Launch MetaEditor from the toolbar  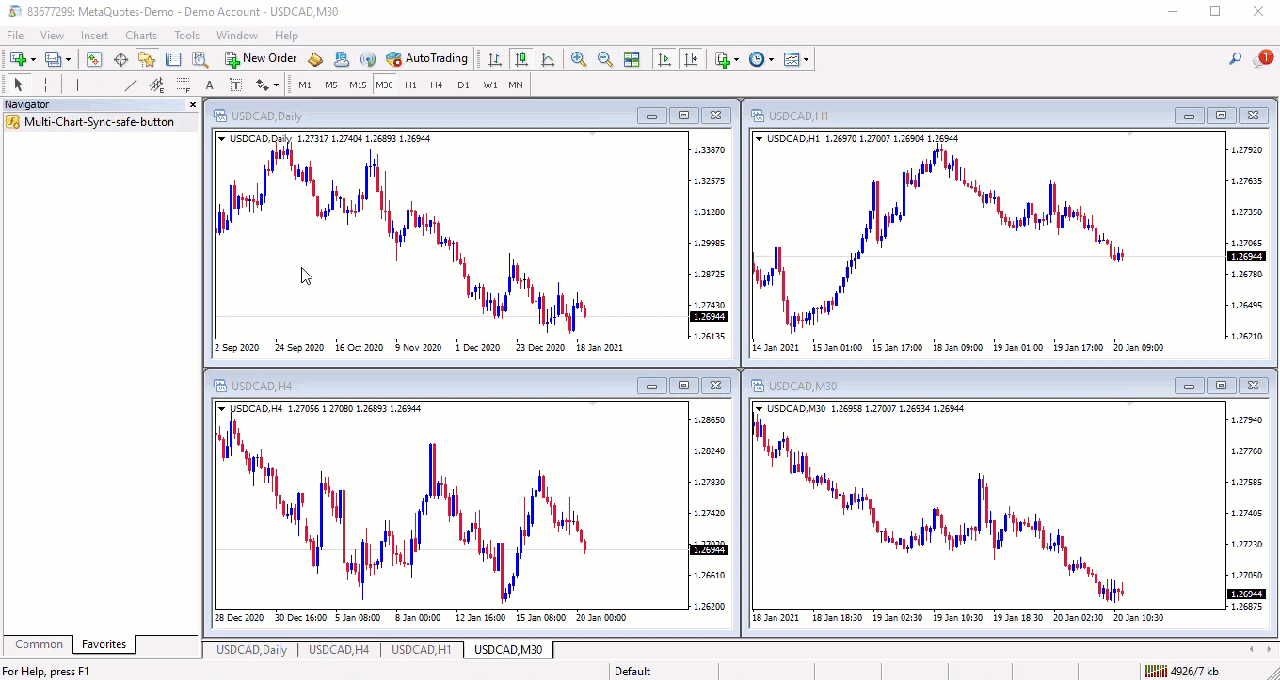click(x=315, y=60)
